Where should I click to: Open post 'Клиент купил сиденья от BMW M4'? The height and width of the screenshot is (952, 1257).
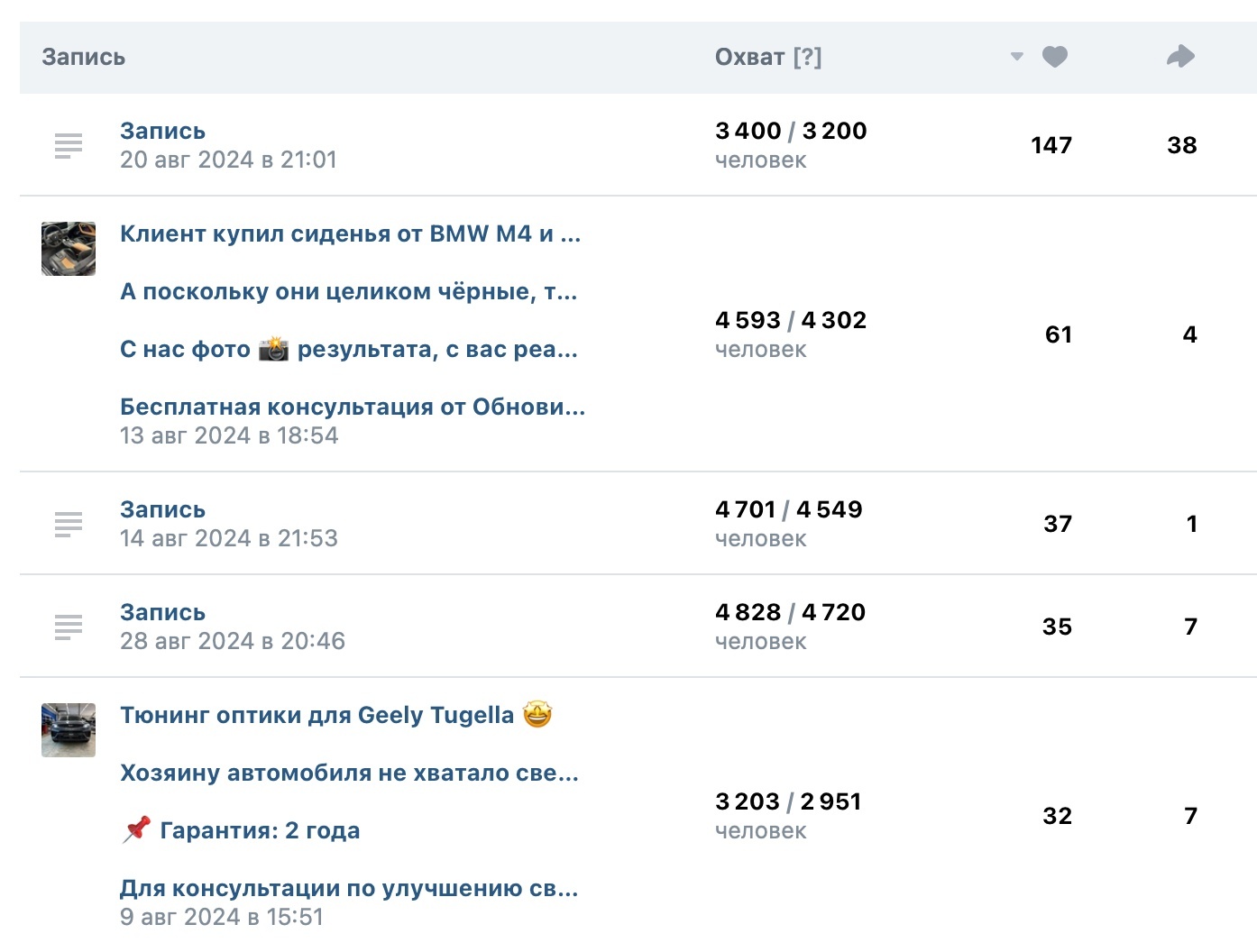pos(351,233)
